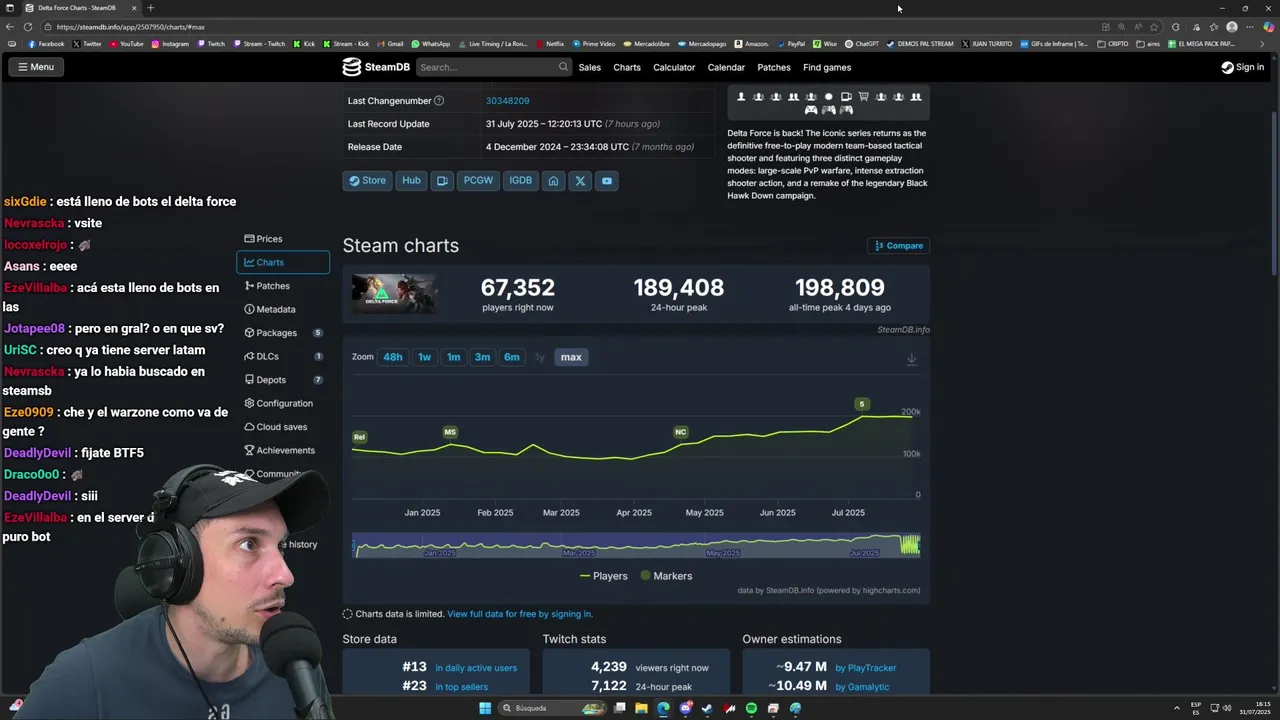
Task: Open the game's homepage icon
Action: point(553,181)
